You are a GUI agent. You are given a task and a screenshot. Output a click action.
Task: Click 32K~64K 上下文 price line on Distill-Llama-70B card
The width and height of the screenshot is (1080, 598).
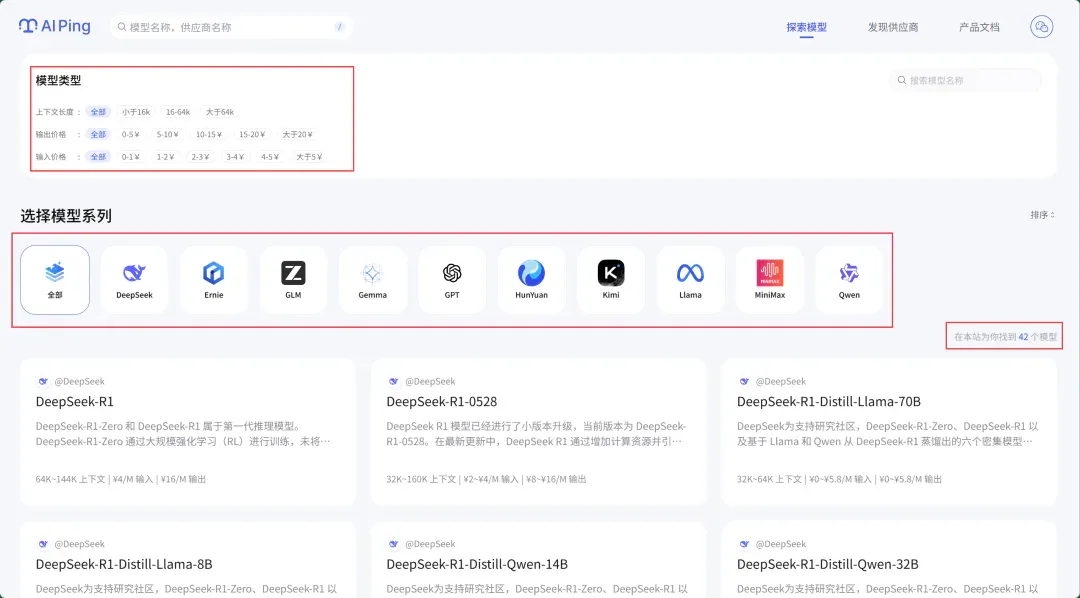[839, 479]
